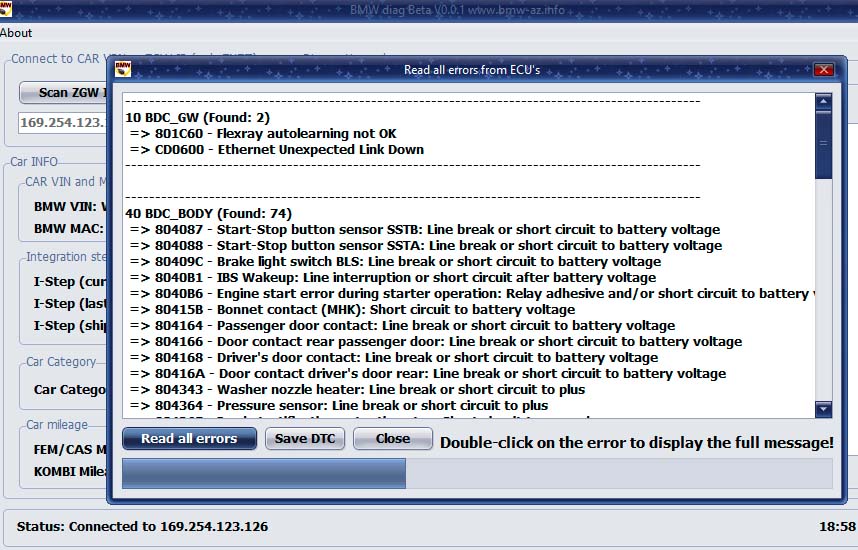Select error 804168 Driver's door contact
This screenshot has height=550, width=858.
(x=393, y=357)
